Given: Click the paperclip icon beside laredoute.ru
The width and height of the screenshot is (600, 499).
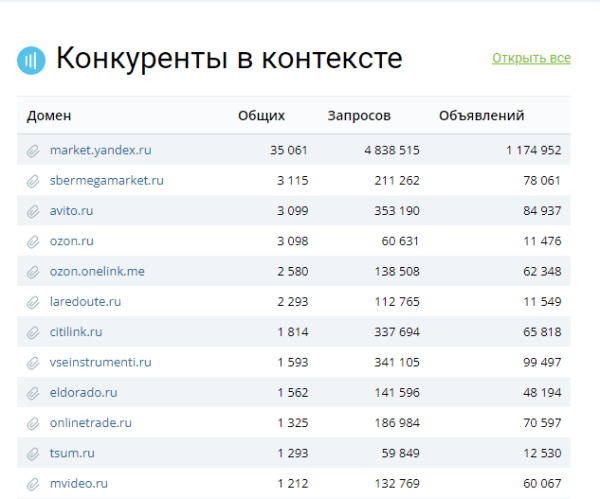Looking at the screenshot, I should tap(33, 302).
